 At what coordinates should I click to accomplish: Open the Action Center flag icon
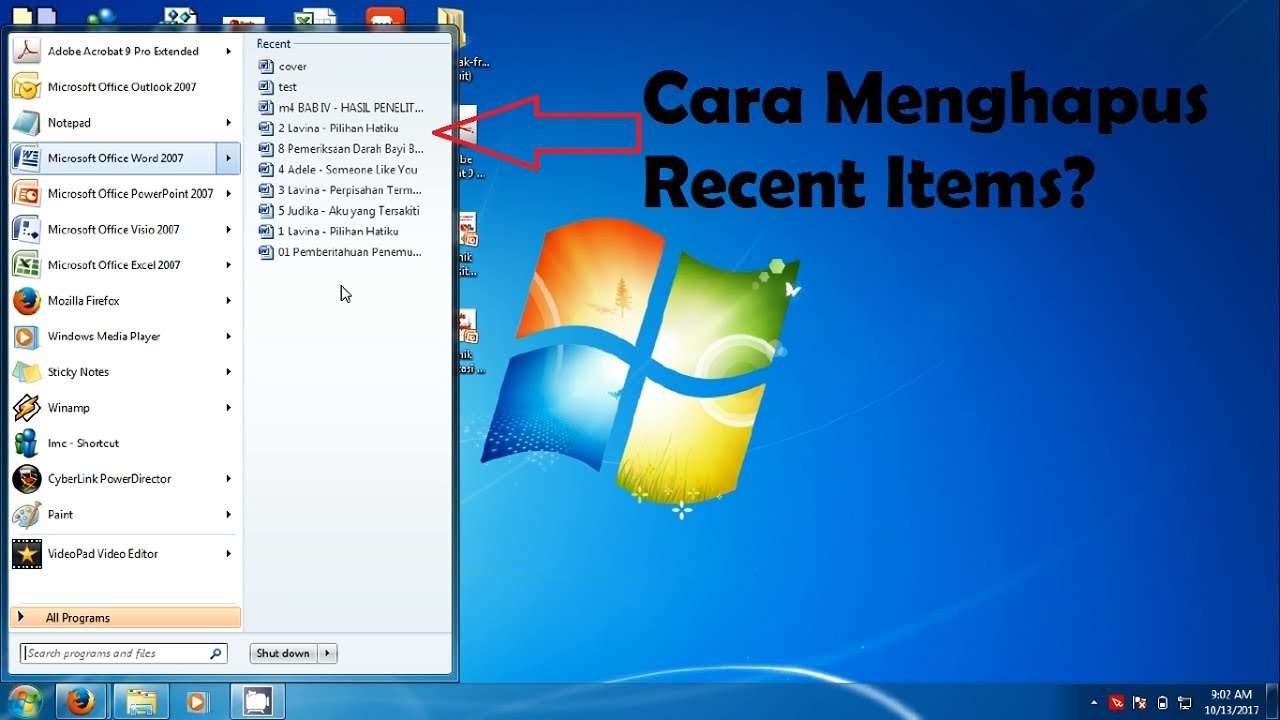[x=1140, y=703]
